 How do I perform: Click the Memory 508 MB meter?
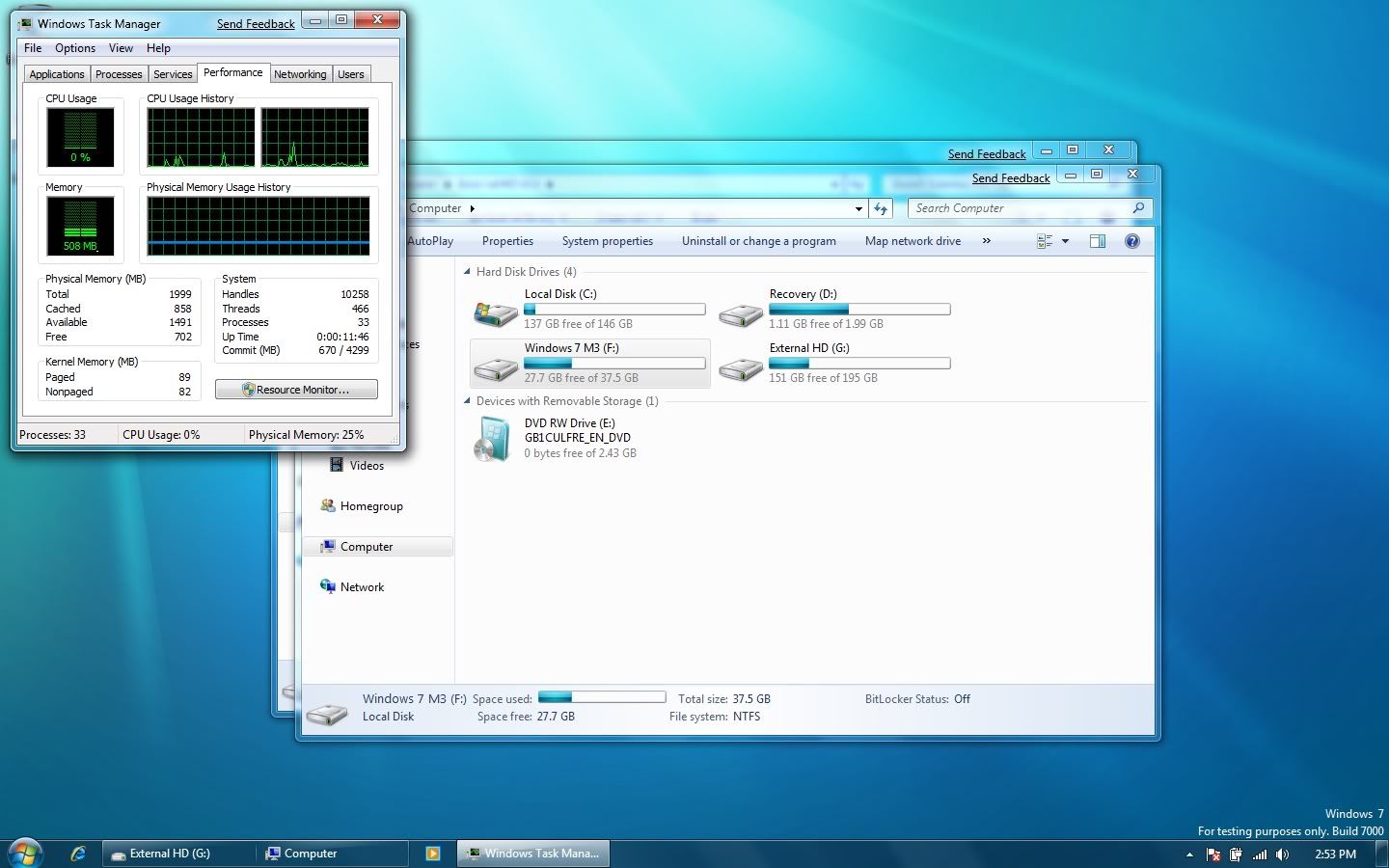click(80, 226)
